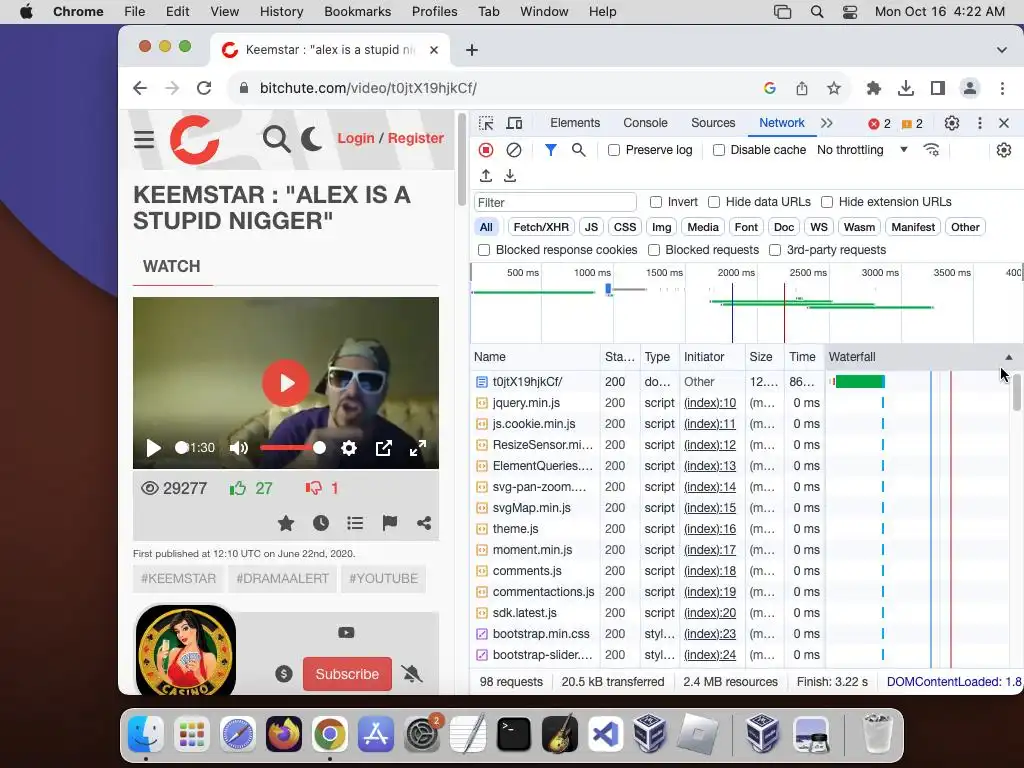Open Network panel settings gear
This screenshot has height=768, width=1024.
coord(1004,150)
